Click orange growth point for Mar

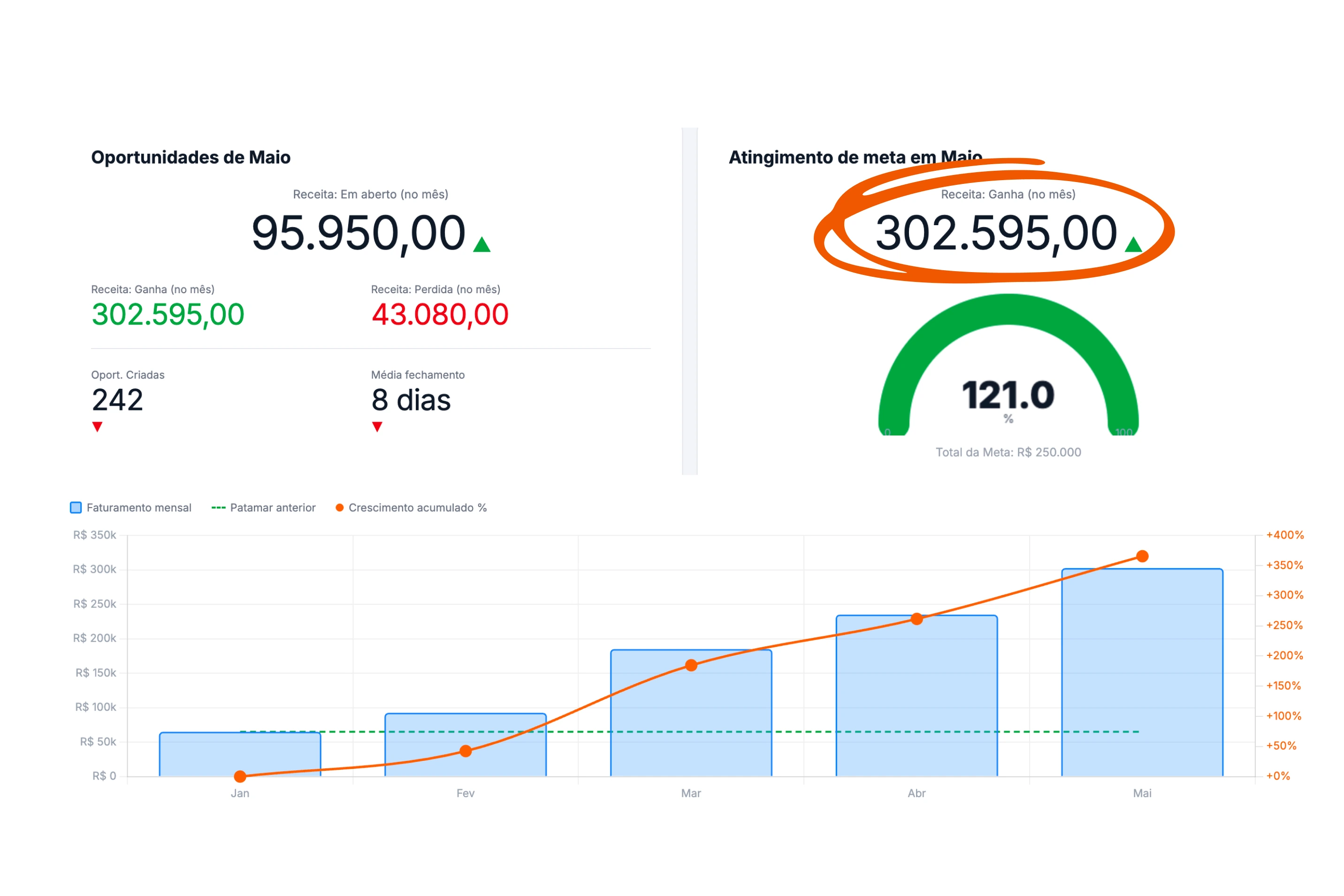691,665
